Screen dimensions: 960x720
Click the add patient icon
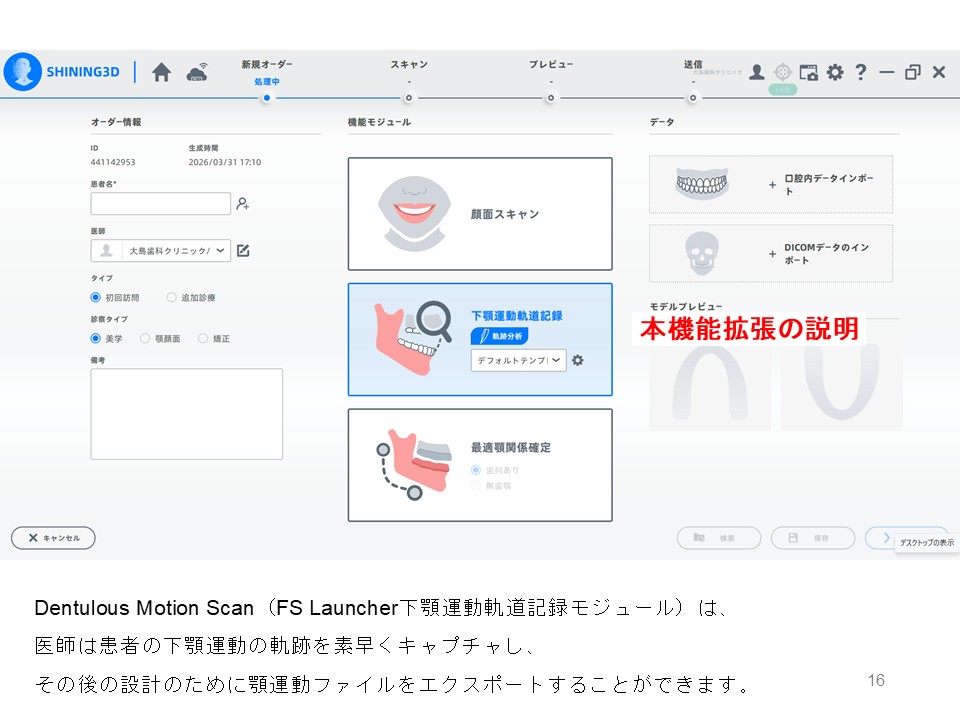tap(243, 204)
